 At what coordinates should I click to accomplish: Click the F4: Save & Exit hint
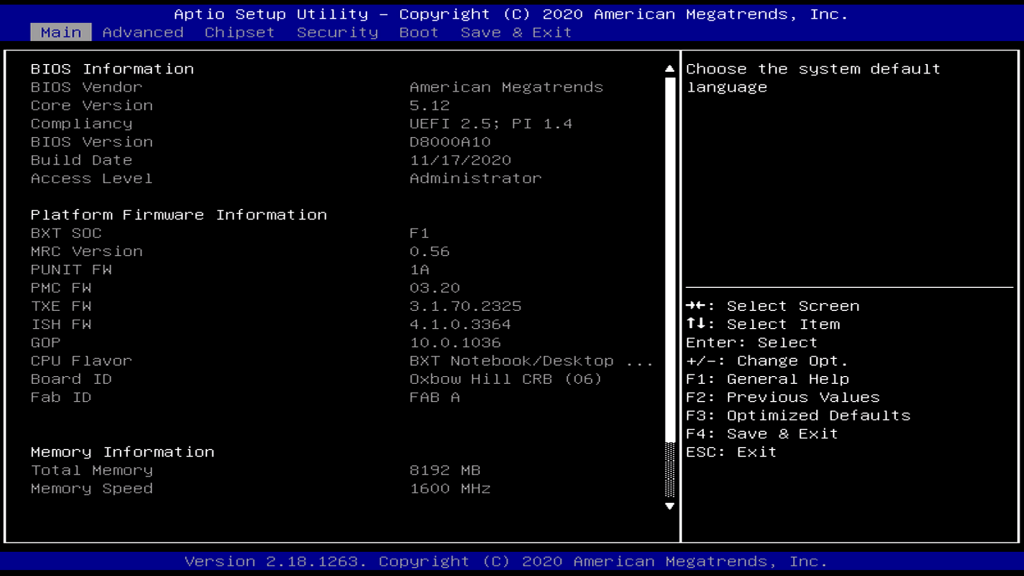coord(762,434)
